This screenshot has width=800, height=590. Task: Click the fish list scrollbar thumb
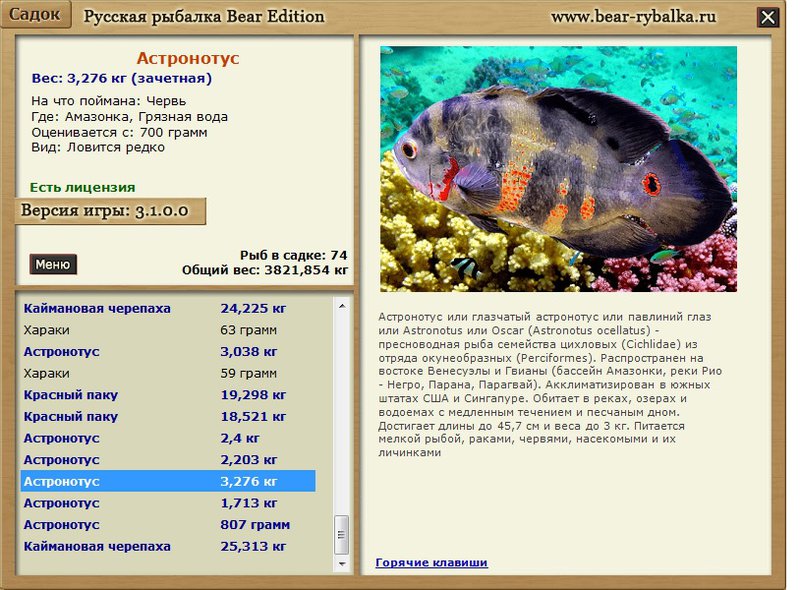click(x=342, y=533)
